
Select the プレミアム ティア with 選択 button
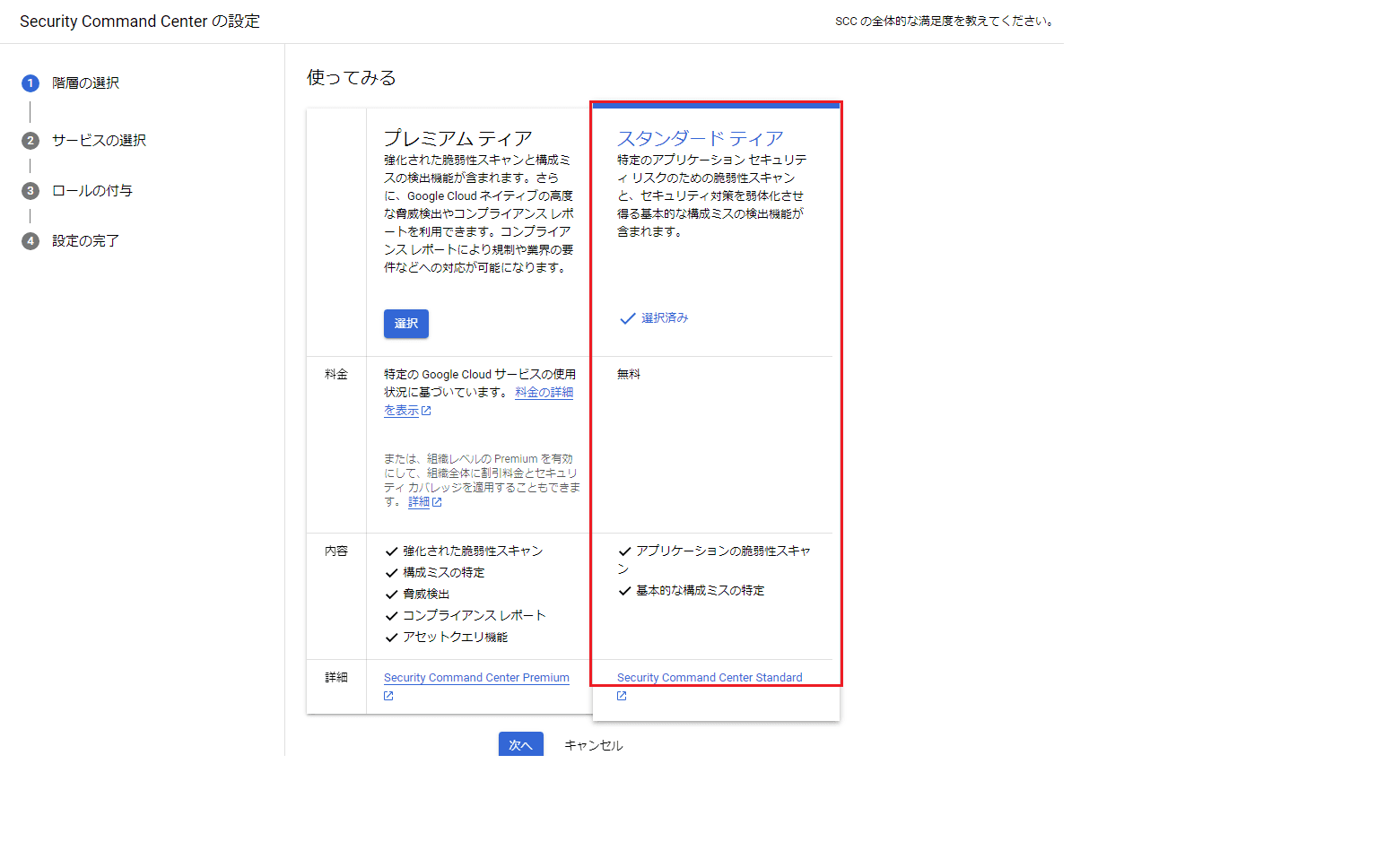click(x=405, y=324)
